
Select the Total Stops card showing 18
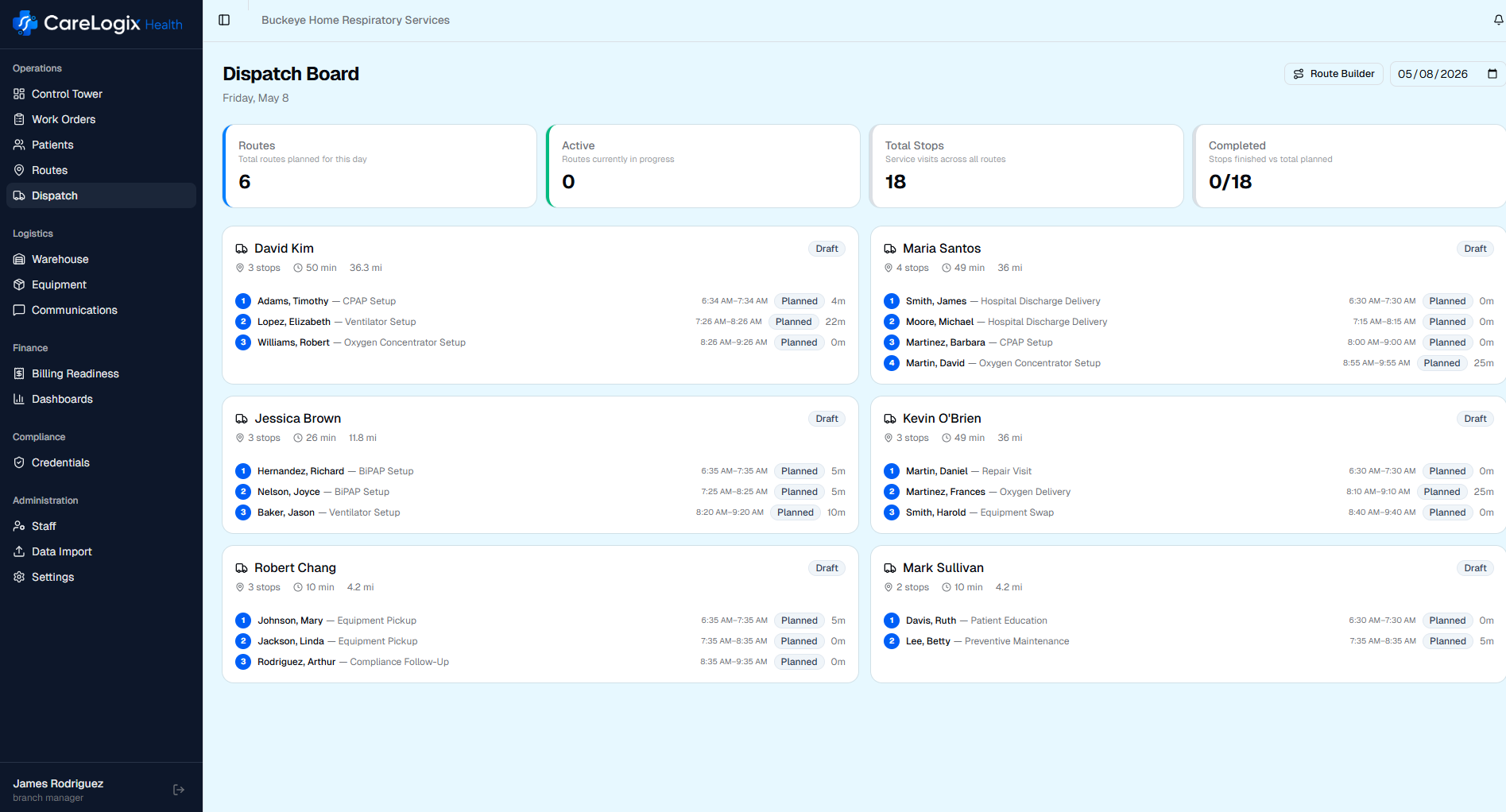pos(1026,166)
